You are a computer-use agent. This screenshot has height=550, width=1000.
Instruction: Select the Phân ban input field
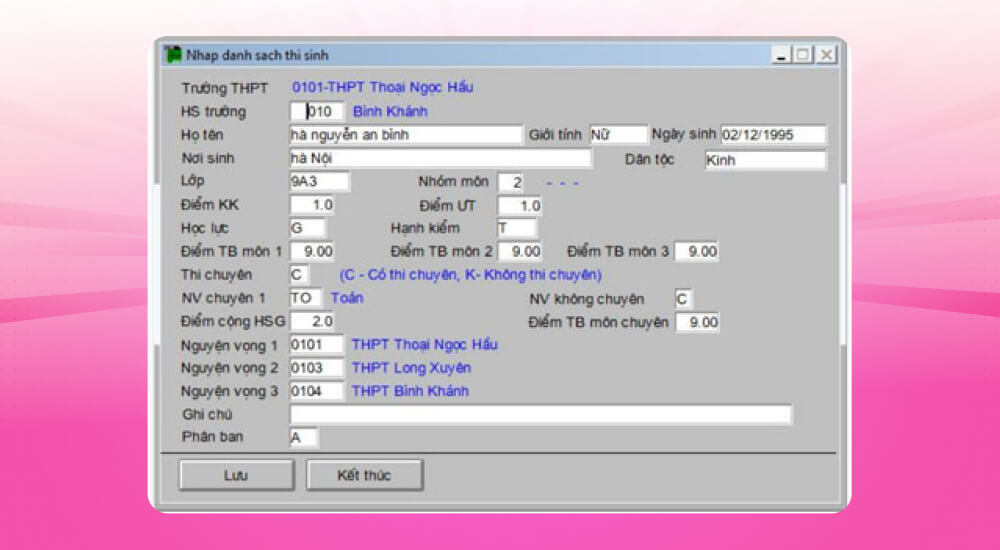(303, 437)
